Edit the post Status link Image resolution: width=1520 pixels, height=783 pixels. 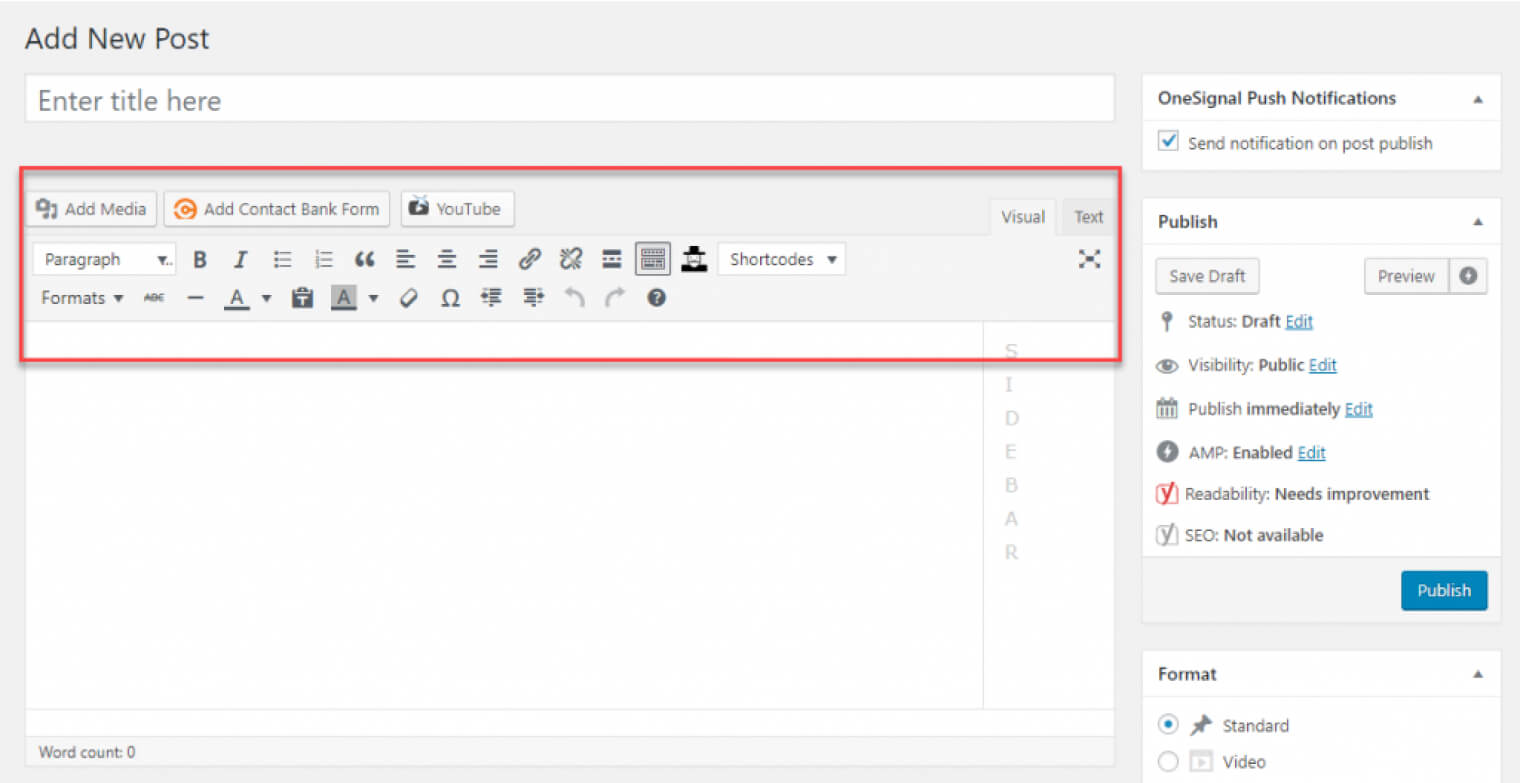pos(1299,322)
